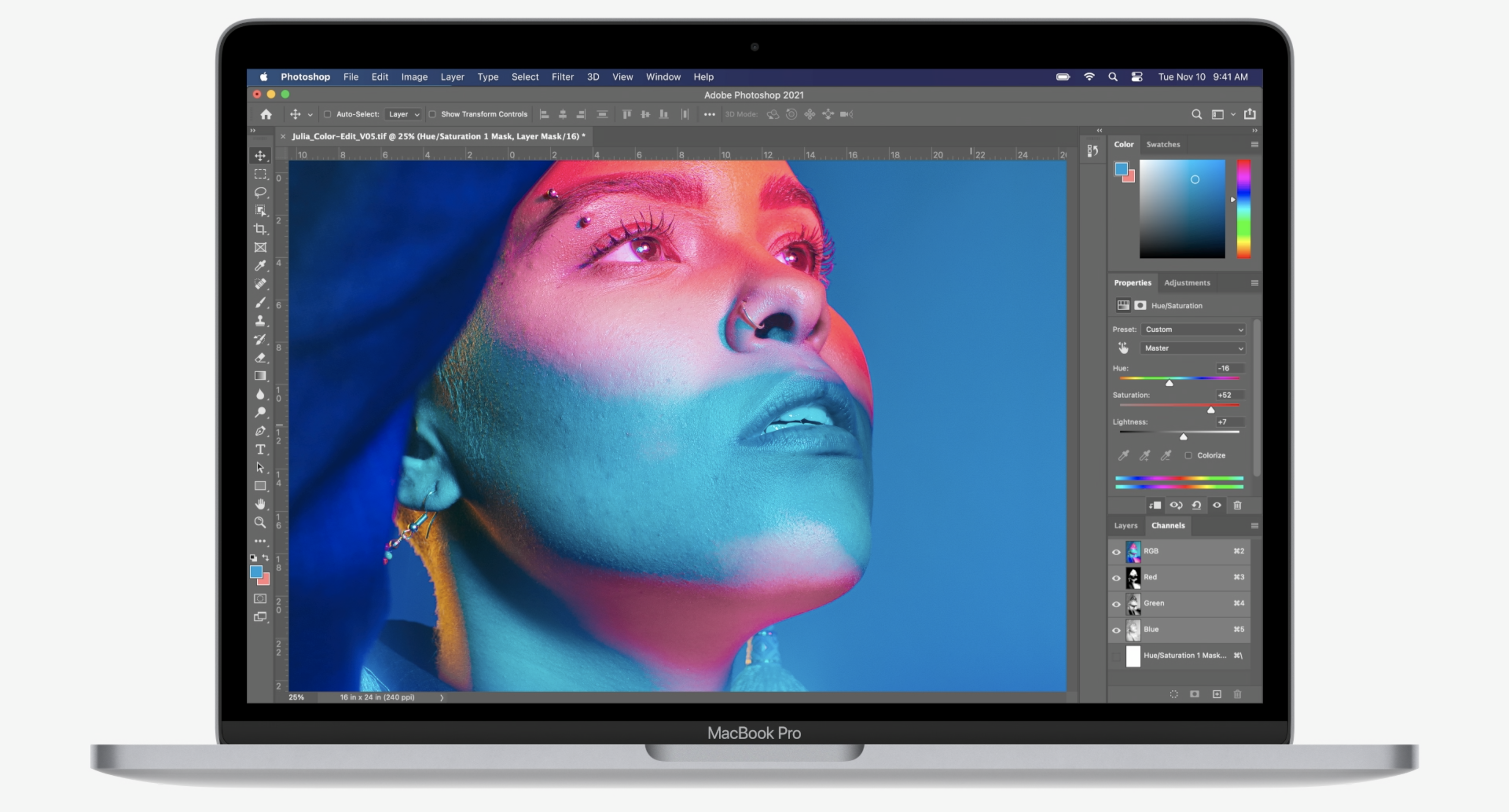This screenshot has height=812, width=1509.
Task: Toggle visibility of the Red channel
Action: coord(1117,578)
